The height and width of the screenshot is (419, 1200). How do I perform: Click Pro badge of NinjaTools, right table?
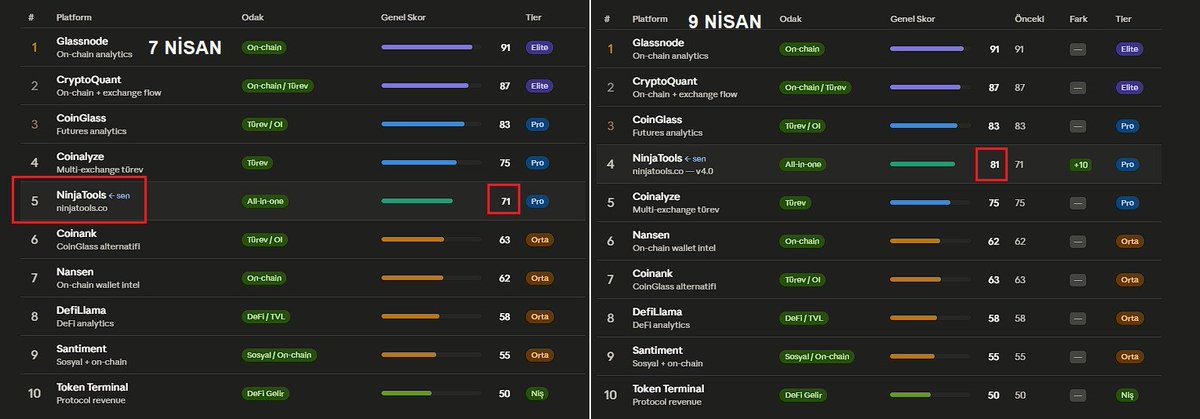(x=1128, y=164)
